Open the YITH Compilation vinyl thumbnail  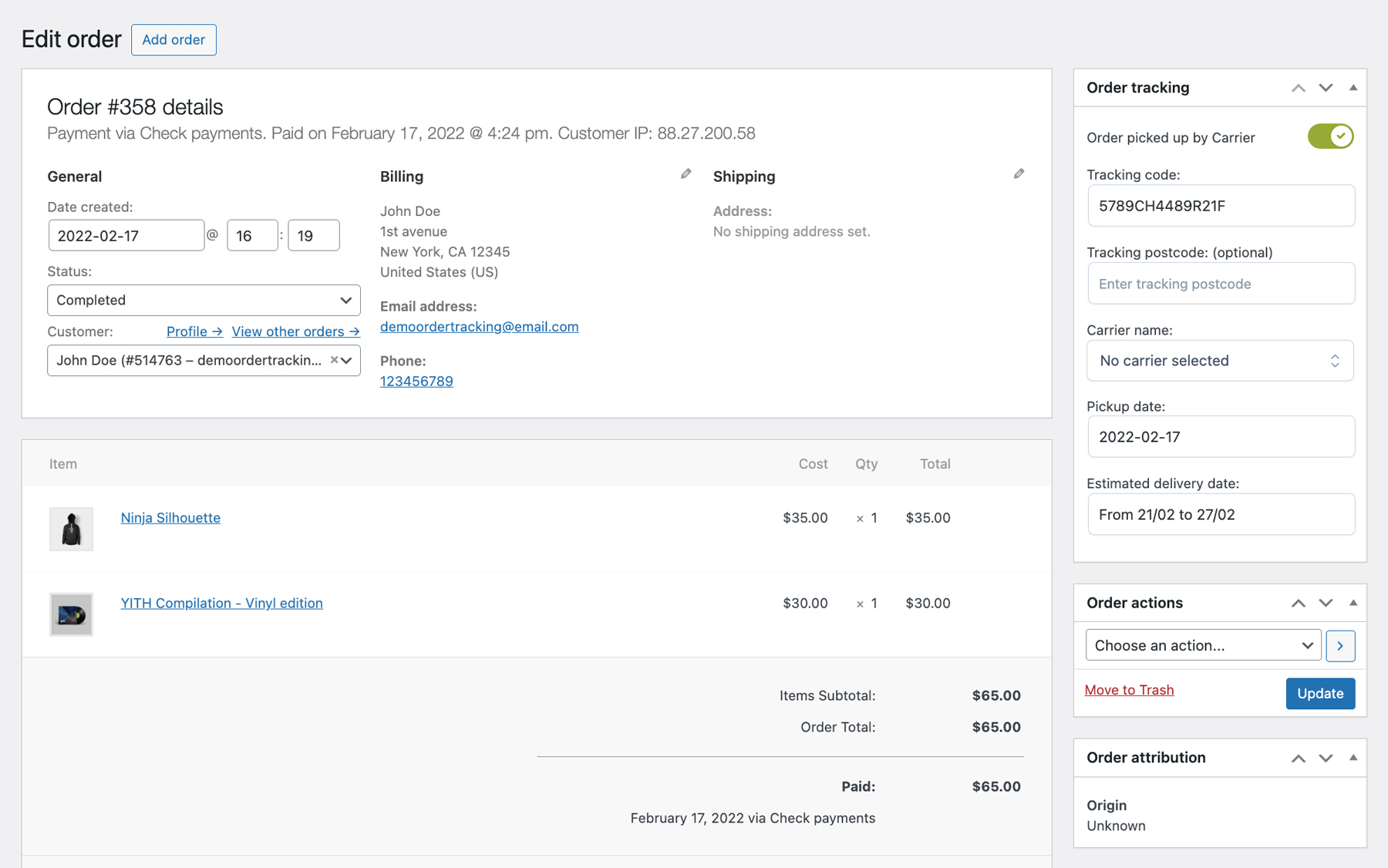pyautogui.click(x=71, y=614)
